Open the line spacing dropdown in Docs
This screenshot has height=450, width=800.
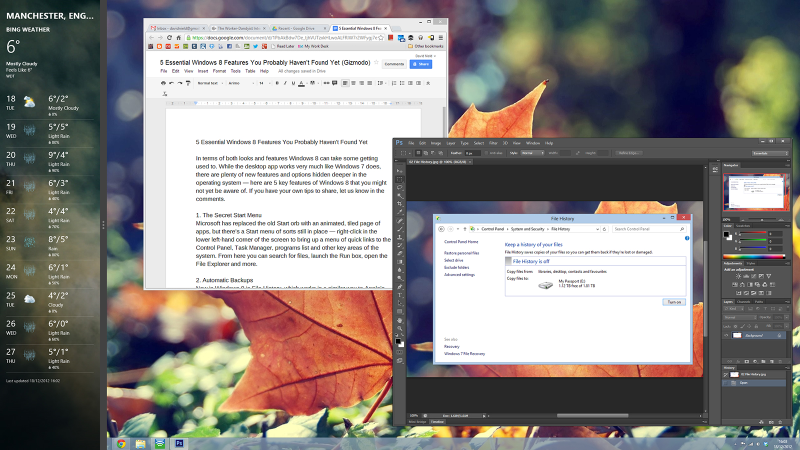[x=381, y=83]
